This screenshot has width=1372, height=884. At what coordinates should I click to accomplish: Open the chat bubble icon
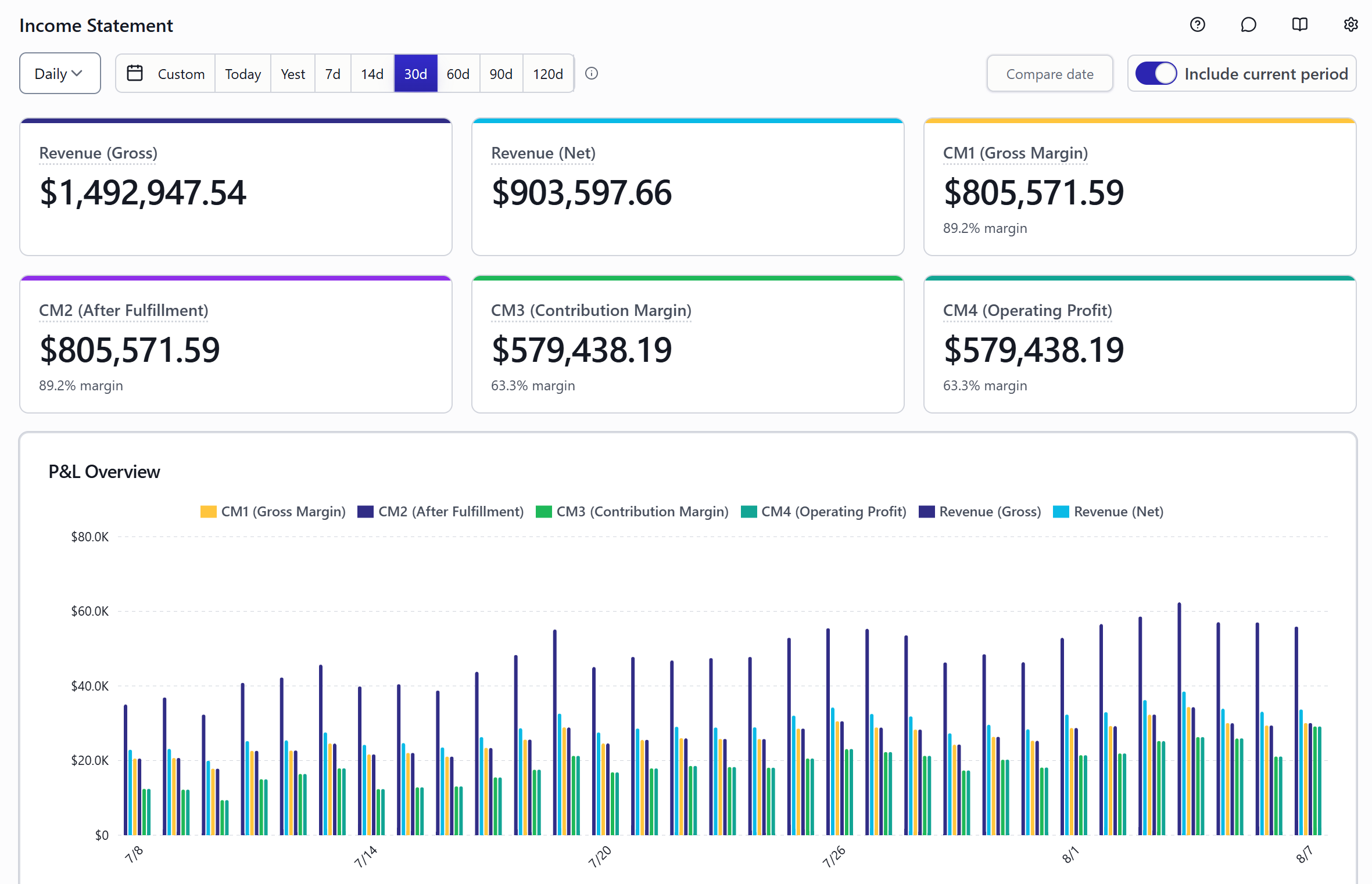point(1248,24)
